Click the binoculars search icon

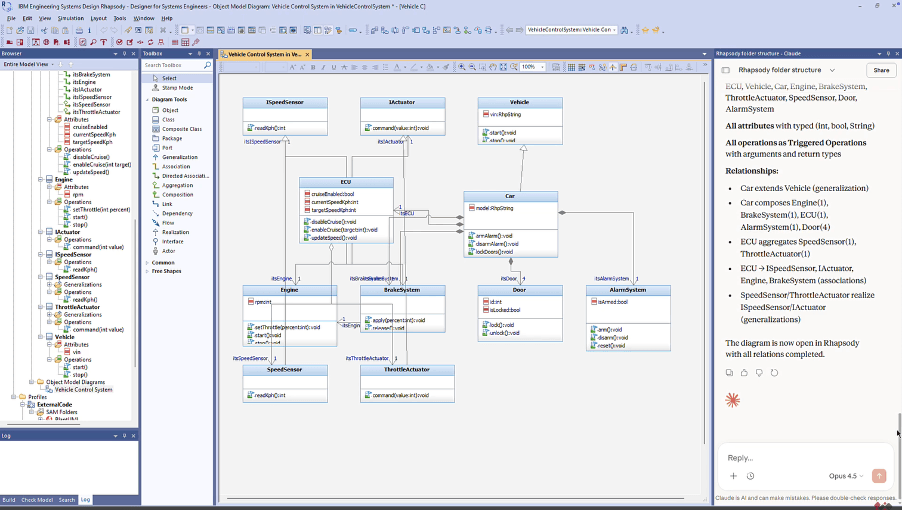(x=624, y=30)
